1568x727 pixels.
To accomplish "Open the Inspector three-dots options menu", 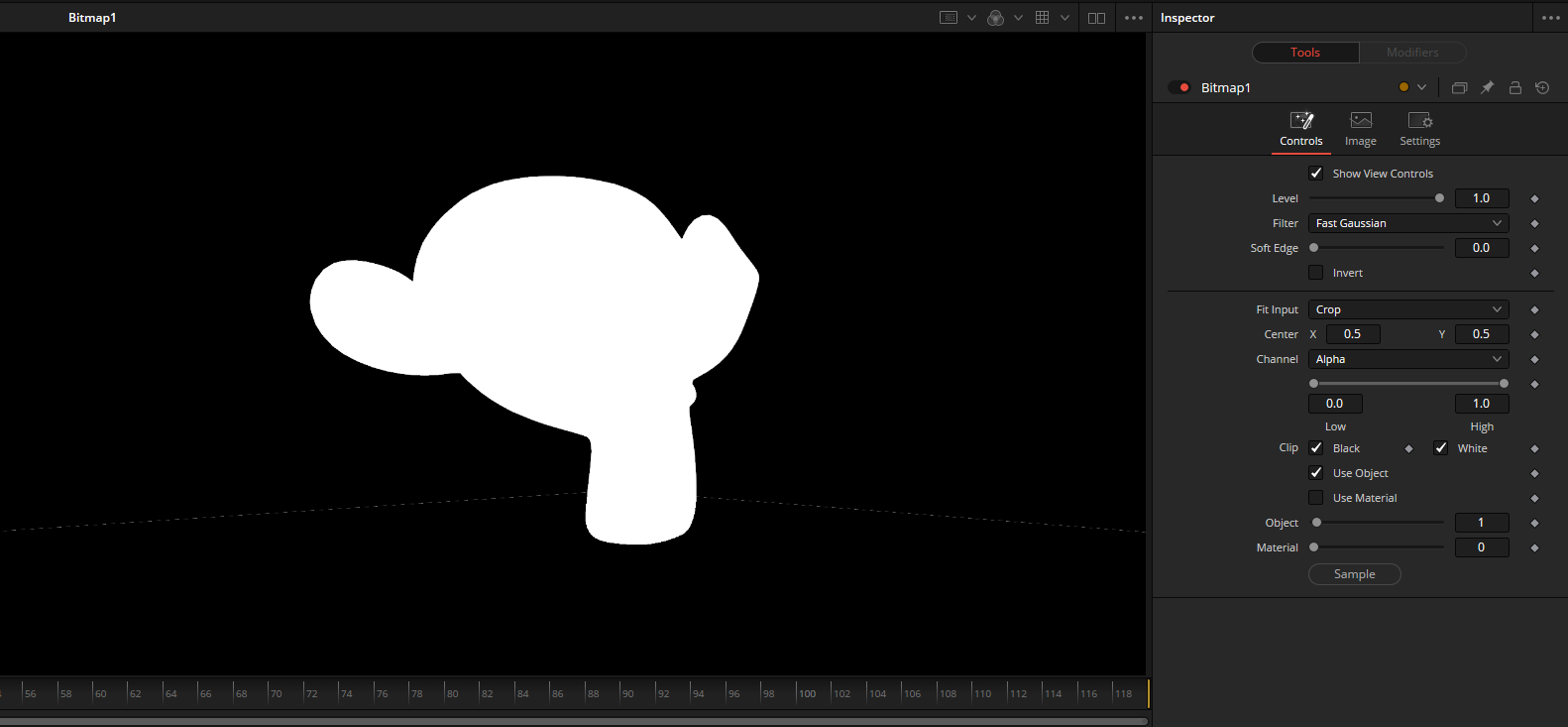I will click(x=1551, y=18).
